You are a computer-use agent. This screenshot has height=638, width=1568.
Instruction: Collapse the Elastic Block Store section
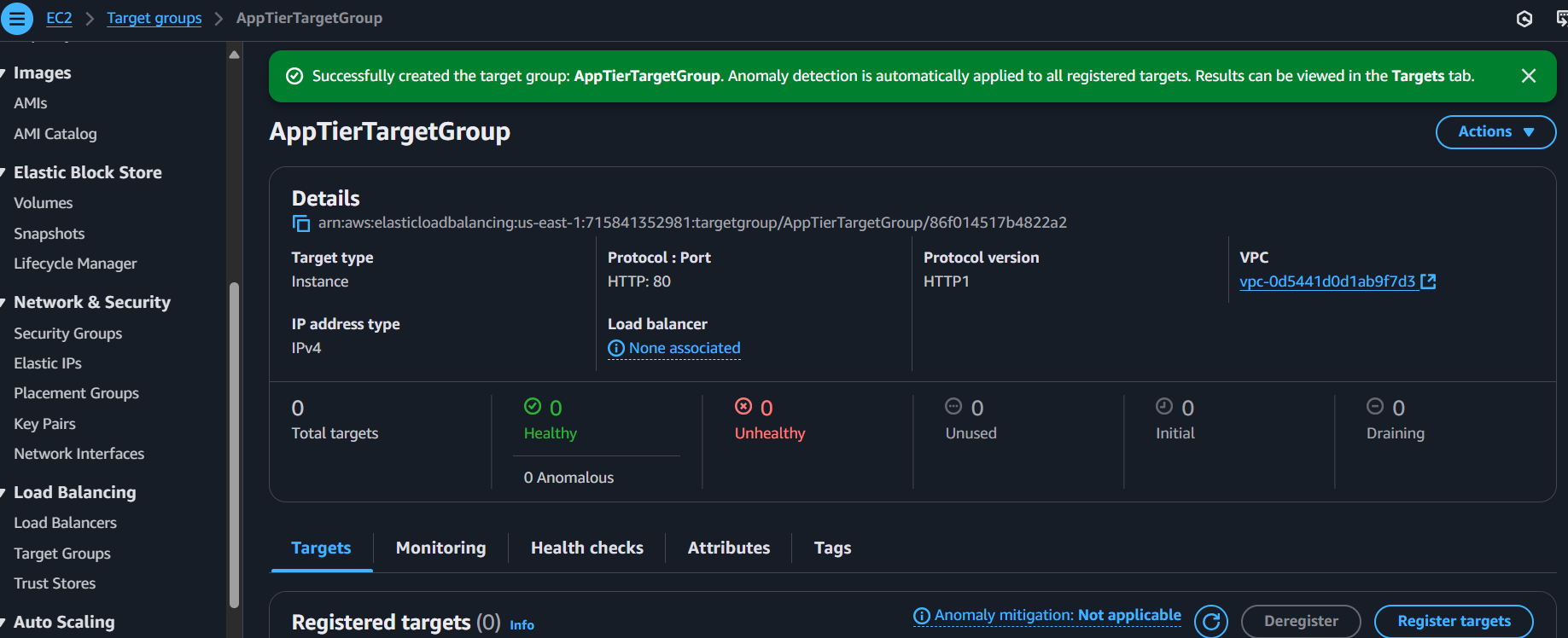pyautogui.click(x=3, y=173)
